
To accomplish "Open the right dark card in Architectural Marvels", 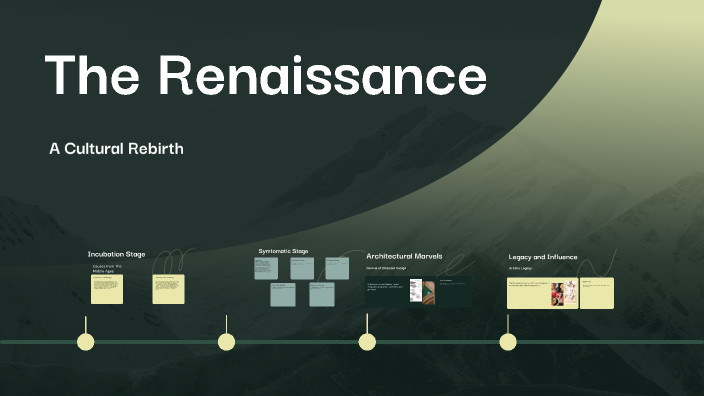I will [x=454, y=292].
